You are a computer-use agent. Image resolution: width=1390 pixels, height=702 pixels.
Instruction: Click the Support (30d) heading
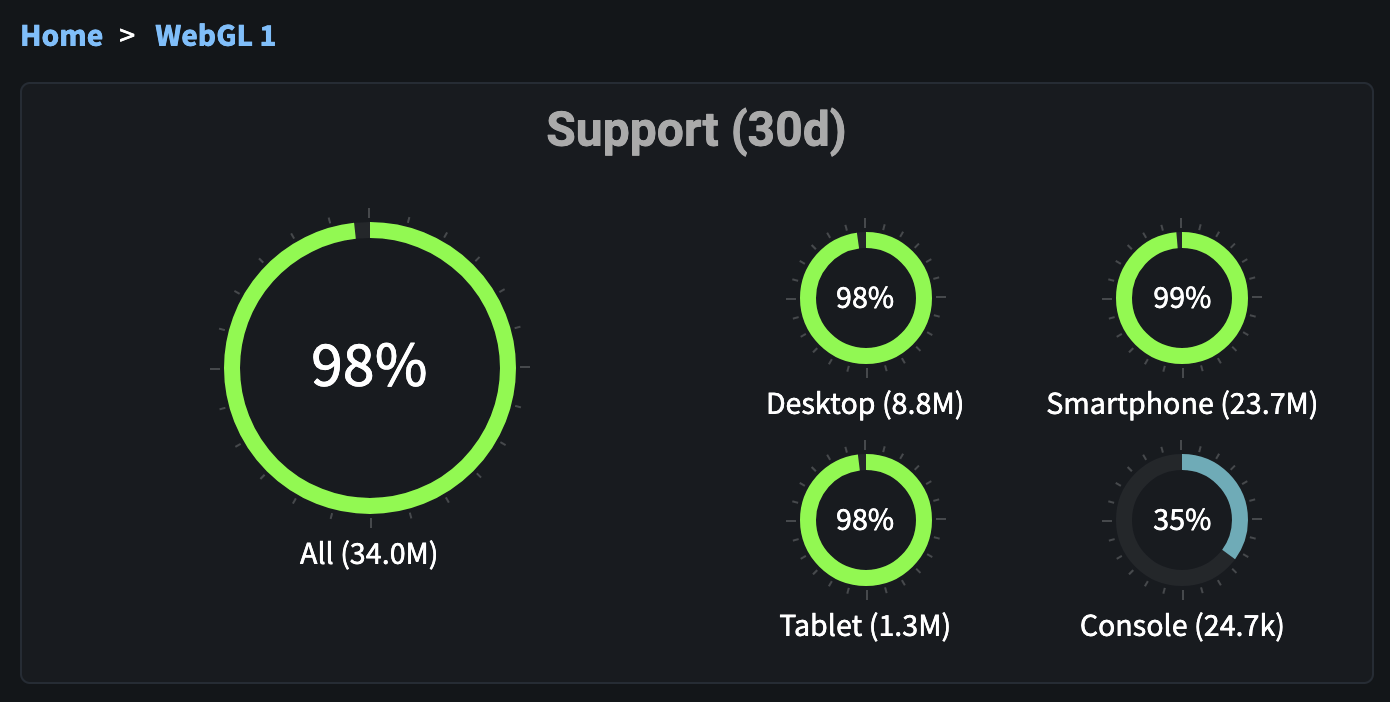pos(695,131)
